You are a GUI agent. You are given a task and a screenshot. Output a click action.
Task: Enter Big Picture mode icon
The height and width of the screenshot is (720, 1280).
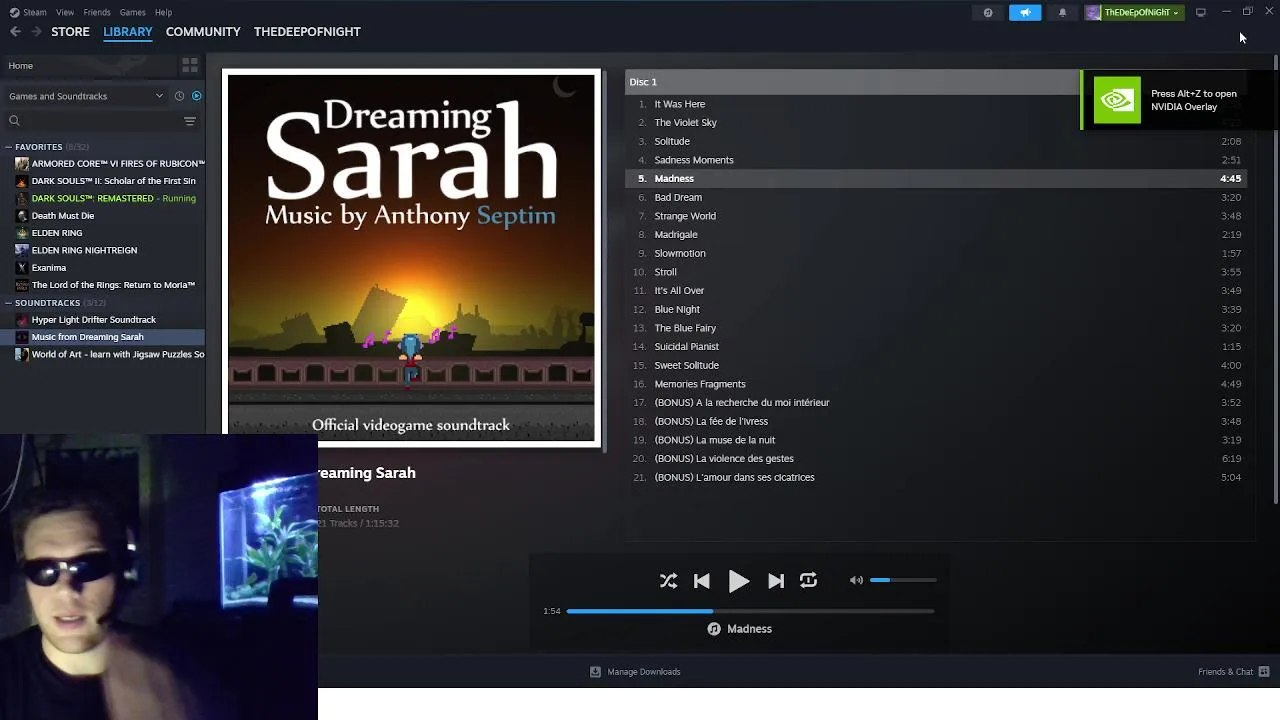(x=1200, y=13)
